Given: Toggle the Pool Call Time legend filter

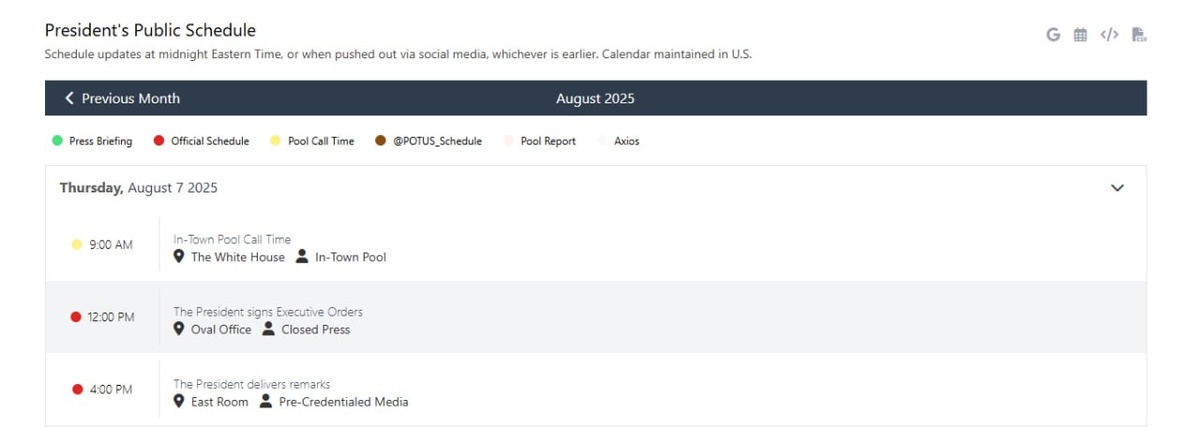Looking at the screenshot, I should [x=312, y=141].
